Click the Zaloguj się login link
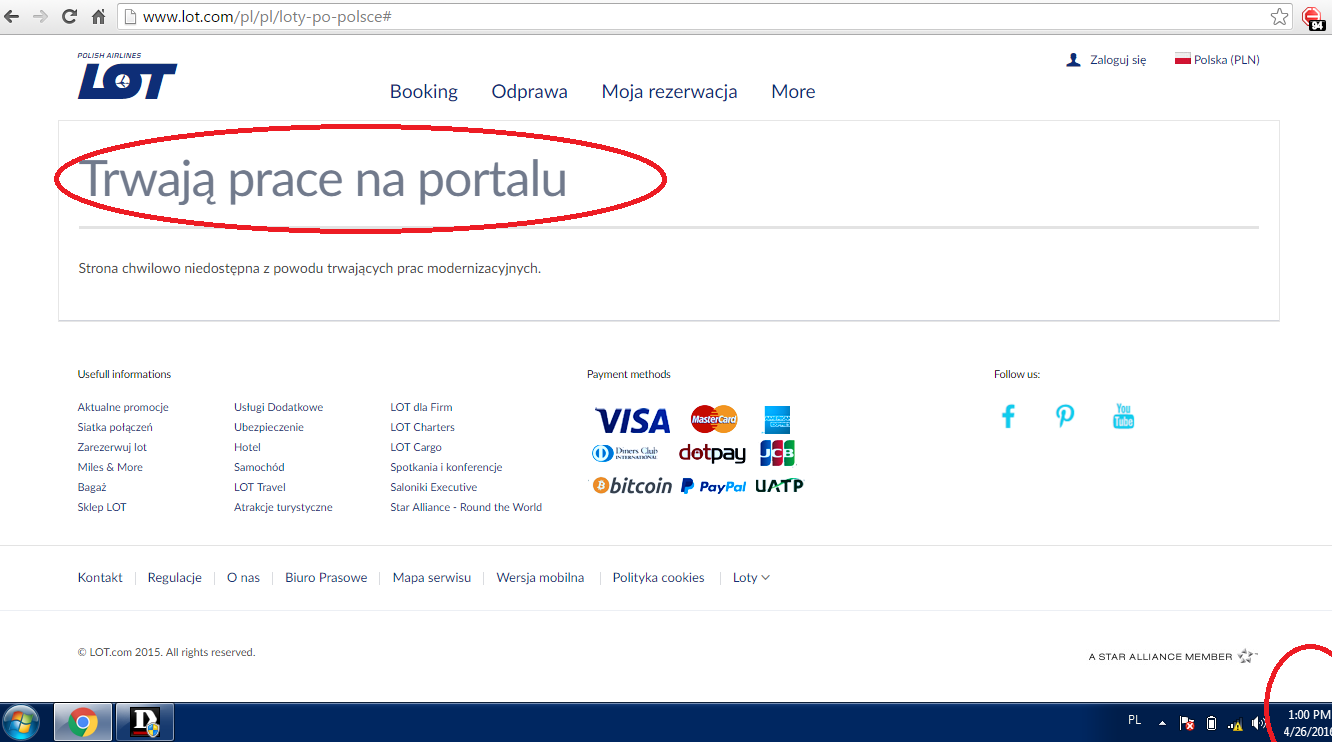This screenshot has height=742, width=1332. (x=1118, y=60)
